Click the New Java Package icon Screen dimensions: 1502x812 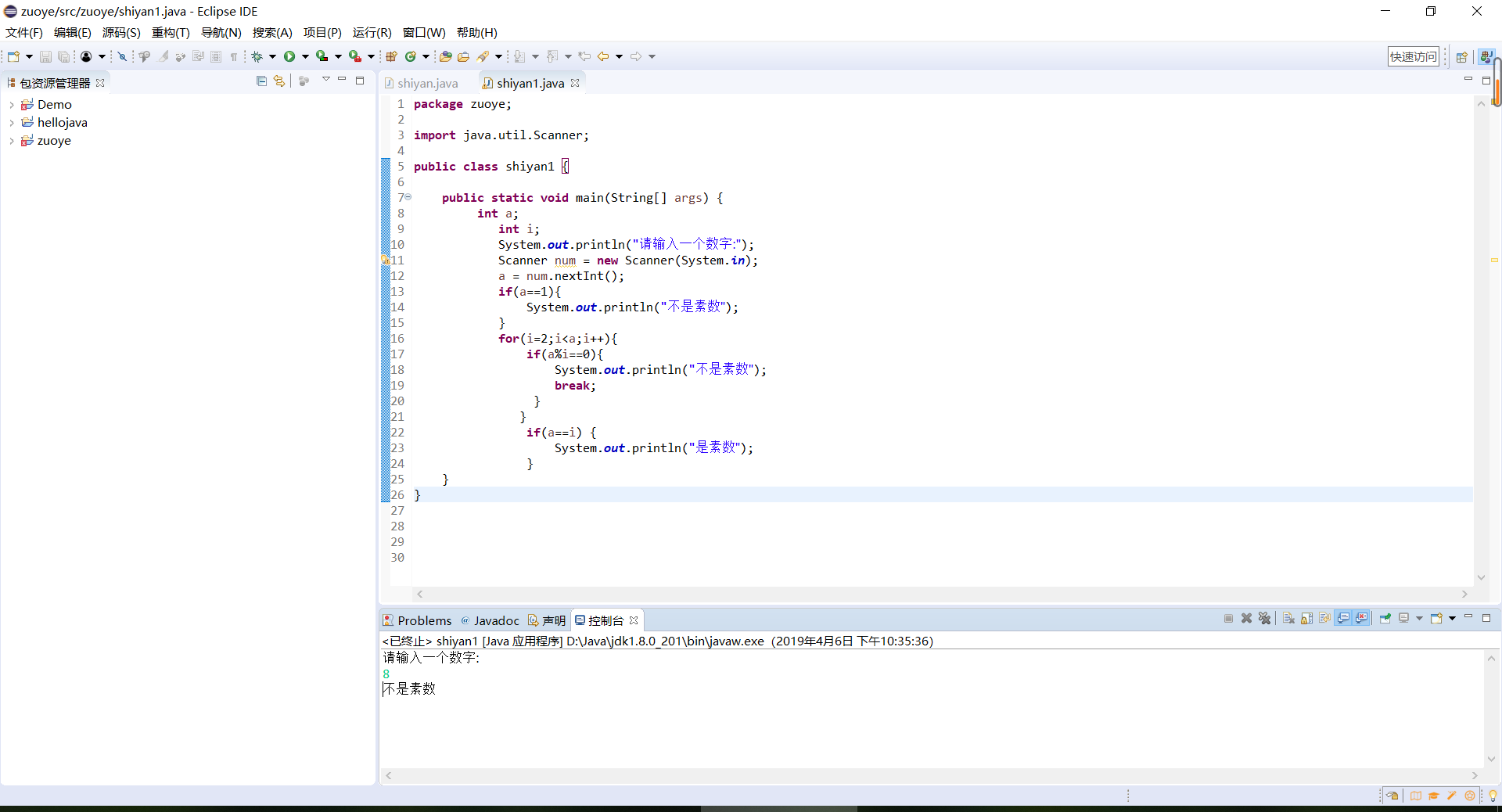point(391,56)
